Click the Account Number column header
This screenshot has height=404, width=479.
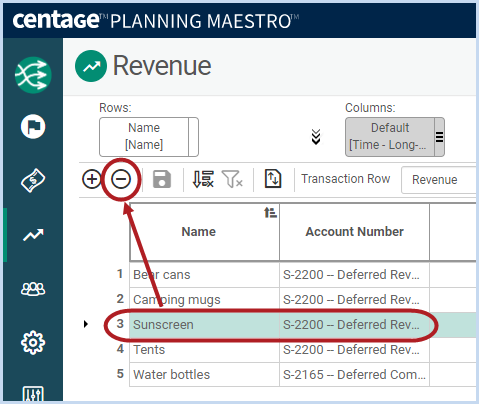[354, 232]
